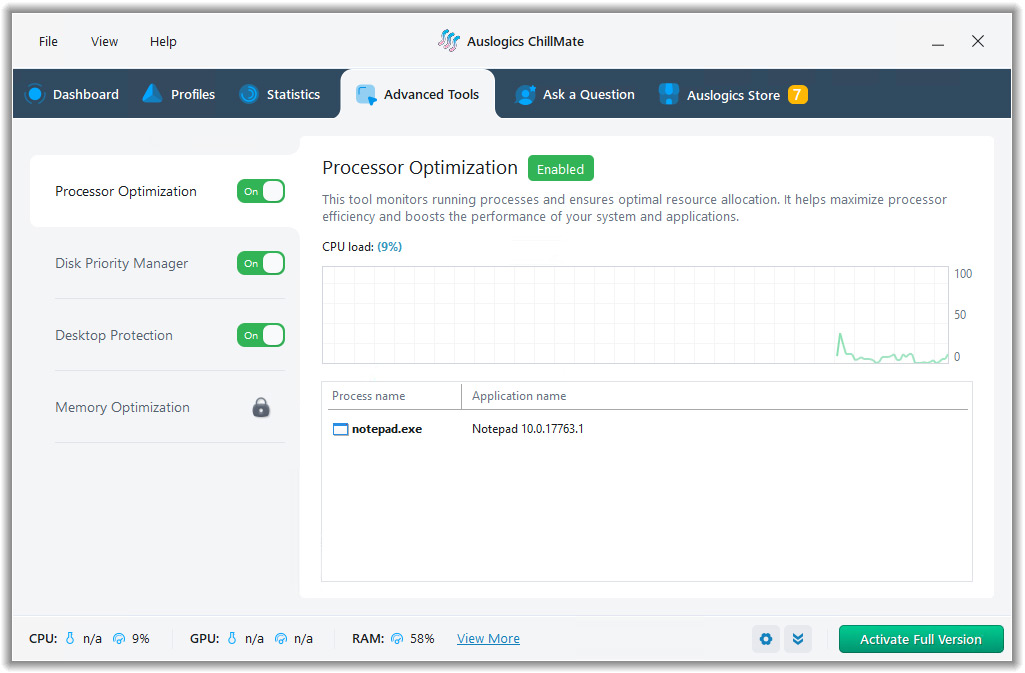Select the Advanced Tools tab
The height and width of the screenshot is (673, 1025).
click(x=418, y=94)
